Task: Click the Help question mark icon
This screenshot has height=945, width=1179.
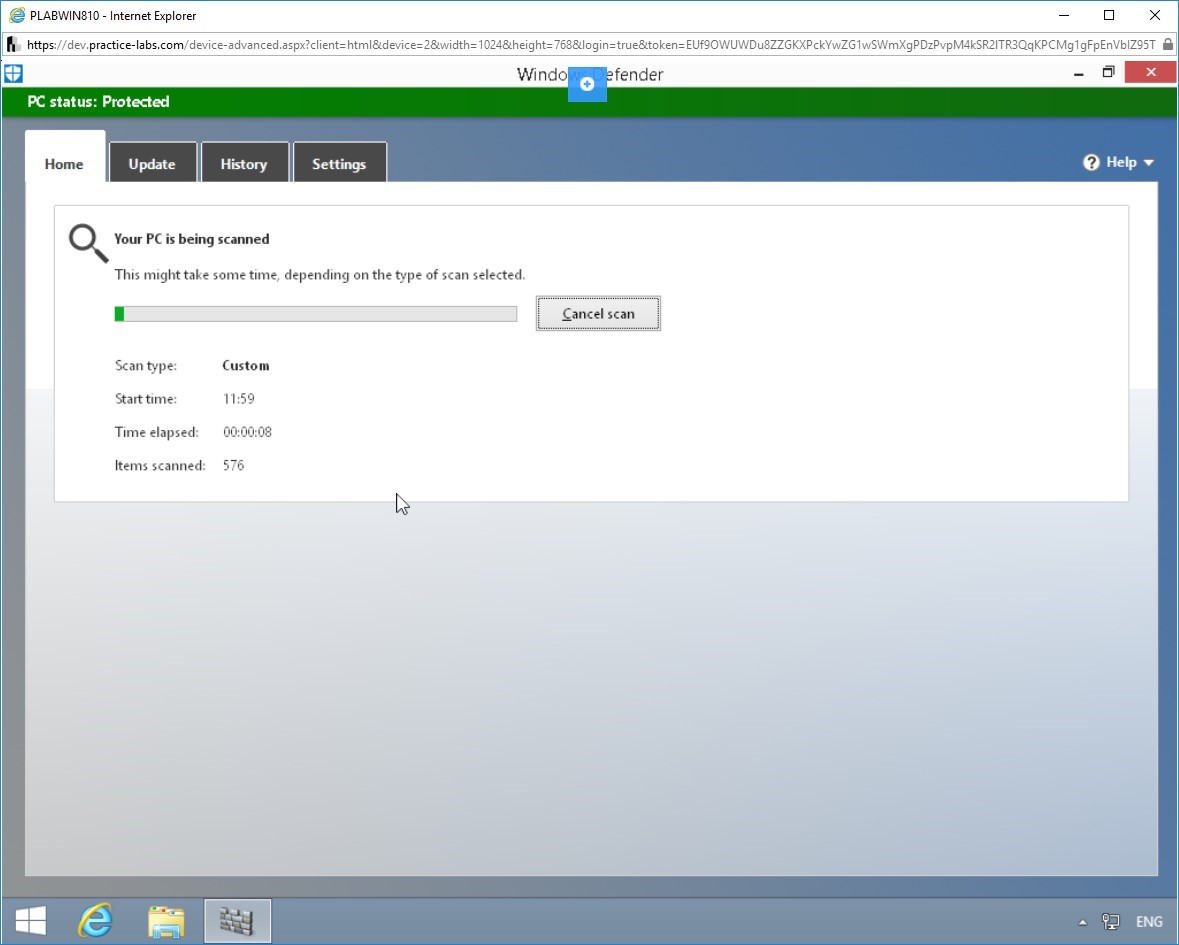Action: (1091, 162)
